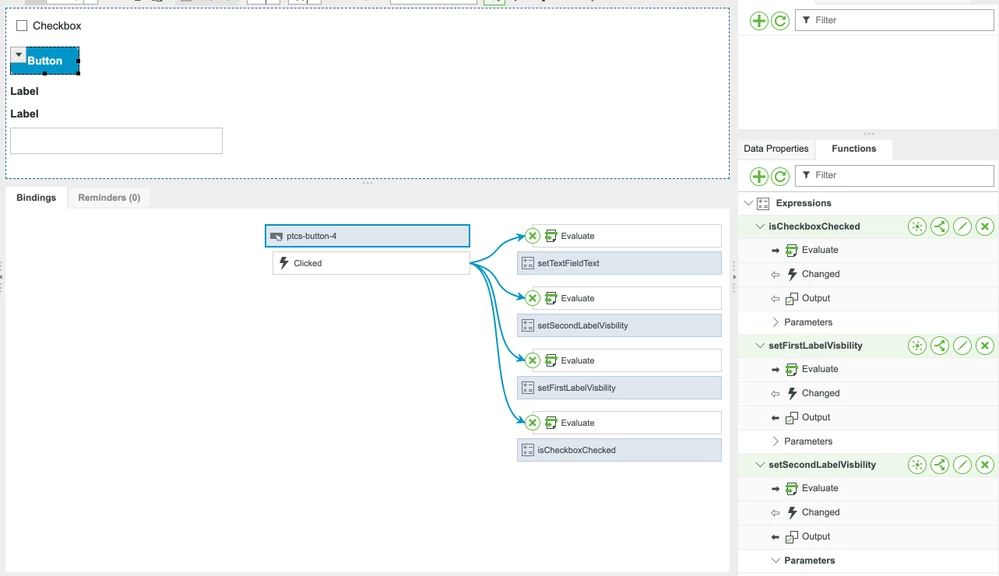Select the isCheckboxChecked binding target

tap(619, 450)
